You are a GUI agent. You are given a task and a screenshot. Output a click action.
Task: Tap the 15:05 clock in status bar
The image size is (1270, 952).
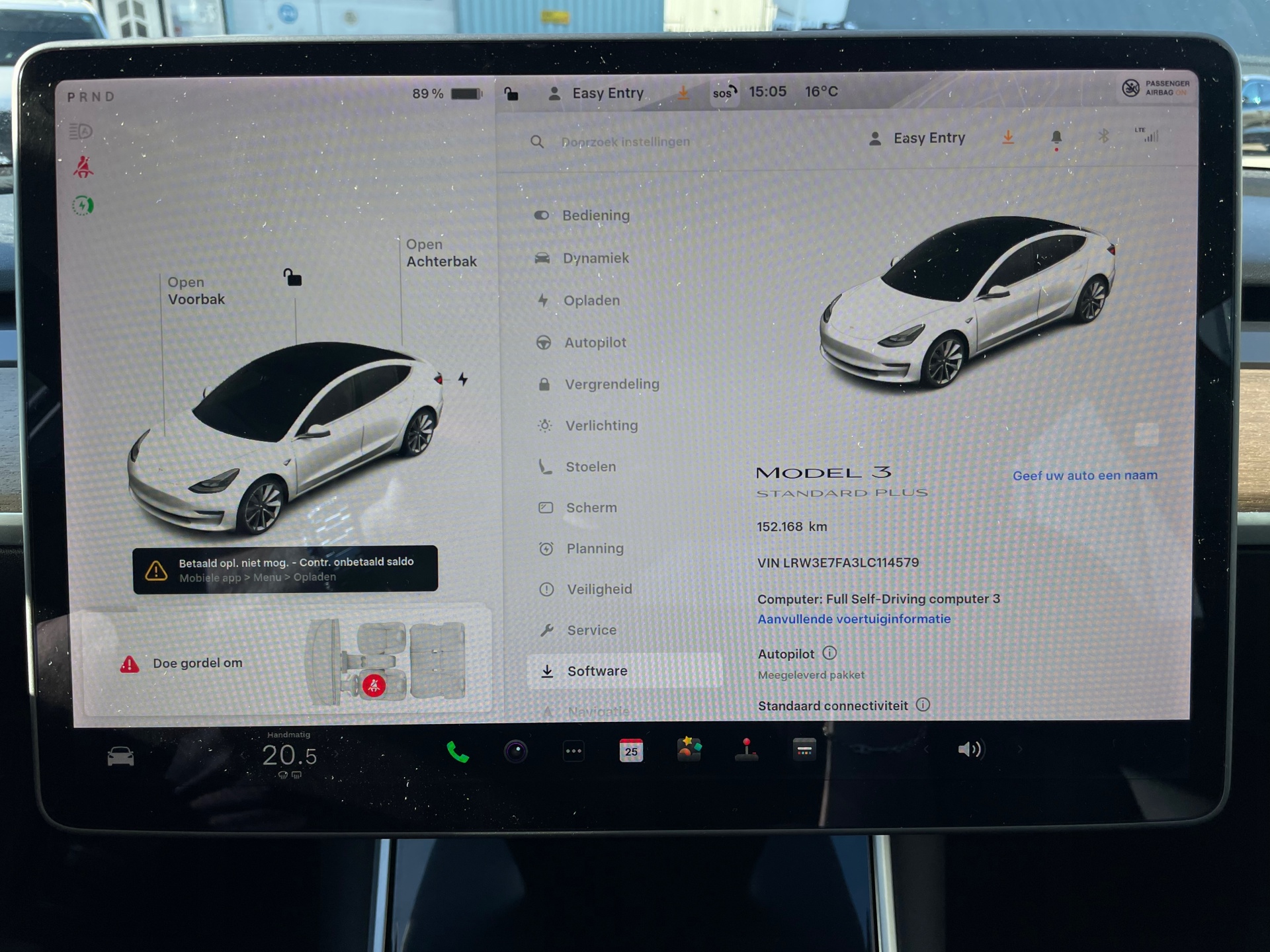(767, 92)
